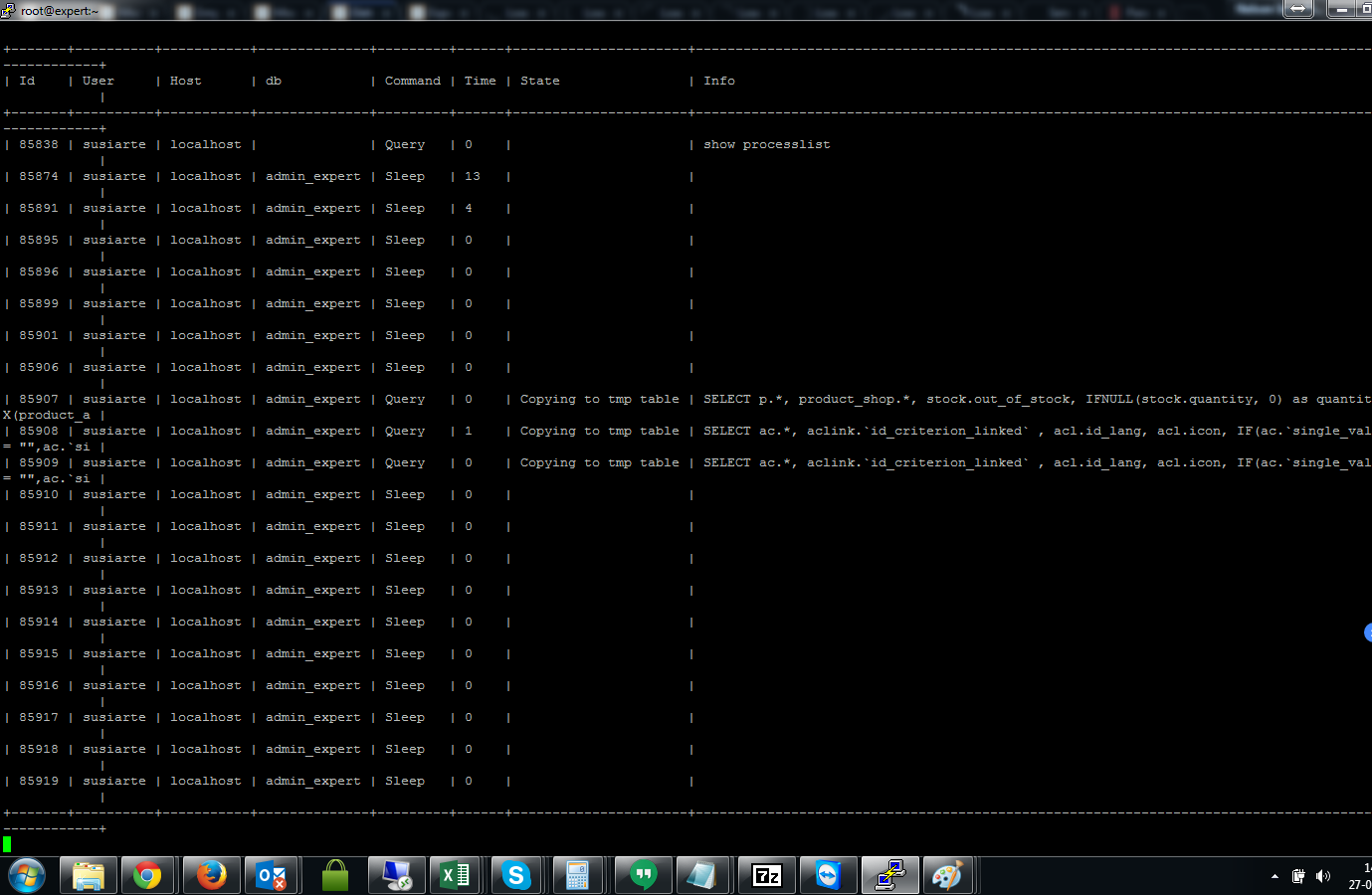Screen dimensions: 1372x895
Task: Click the Time value 13
Action: pos(472,177)
